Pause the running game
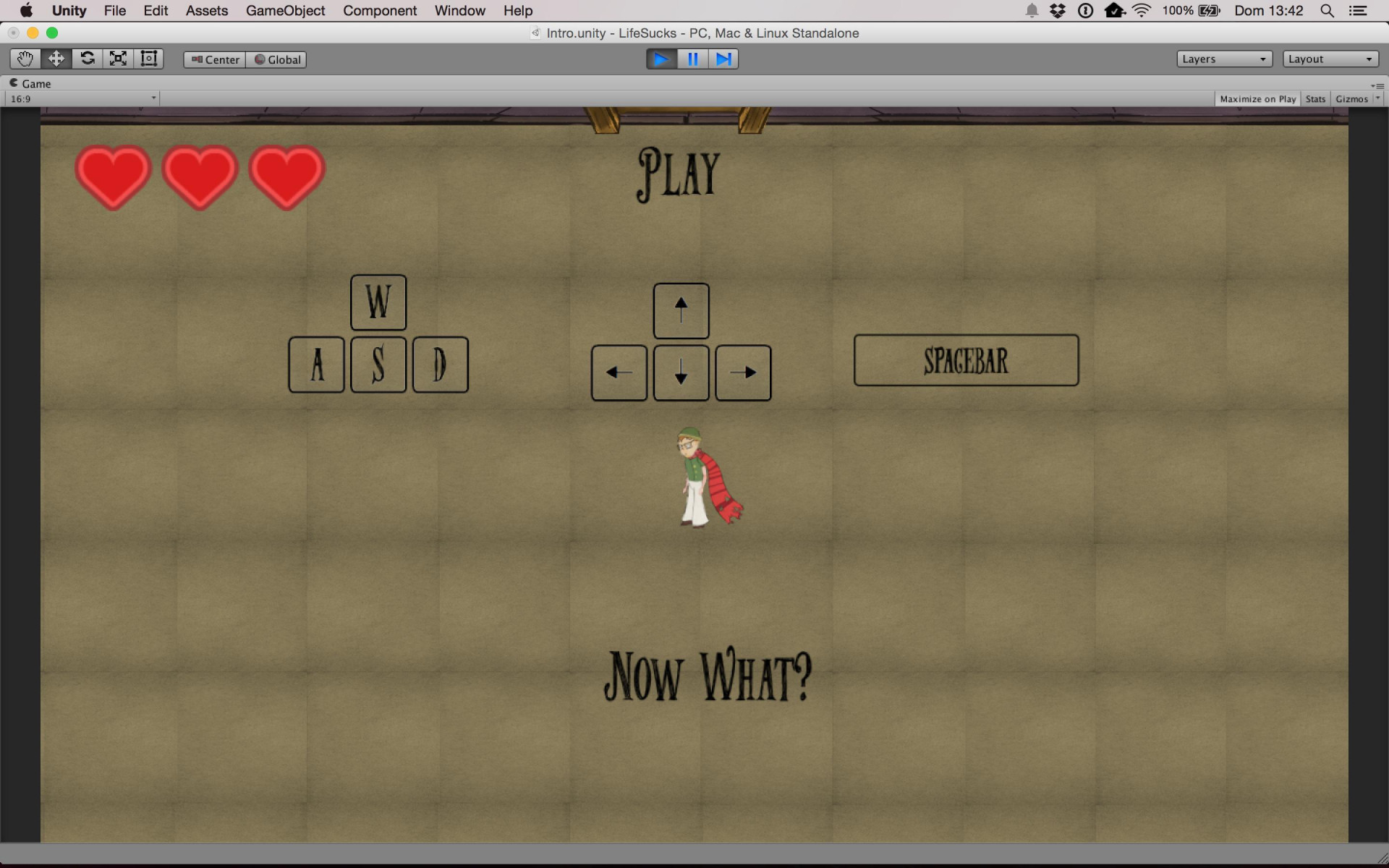Viewport: 1389px width, 868px height. click(x=693, y=59)
